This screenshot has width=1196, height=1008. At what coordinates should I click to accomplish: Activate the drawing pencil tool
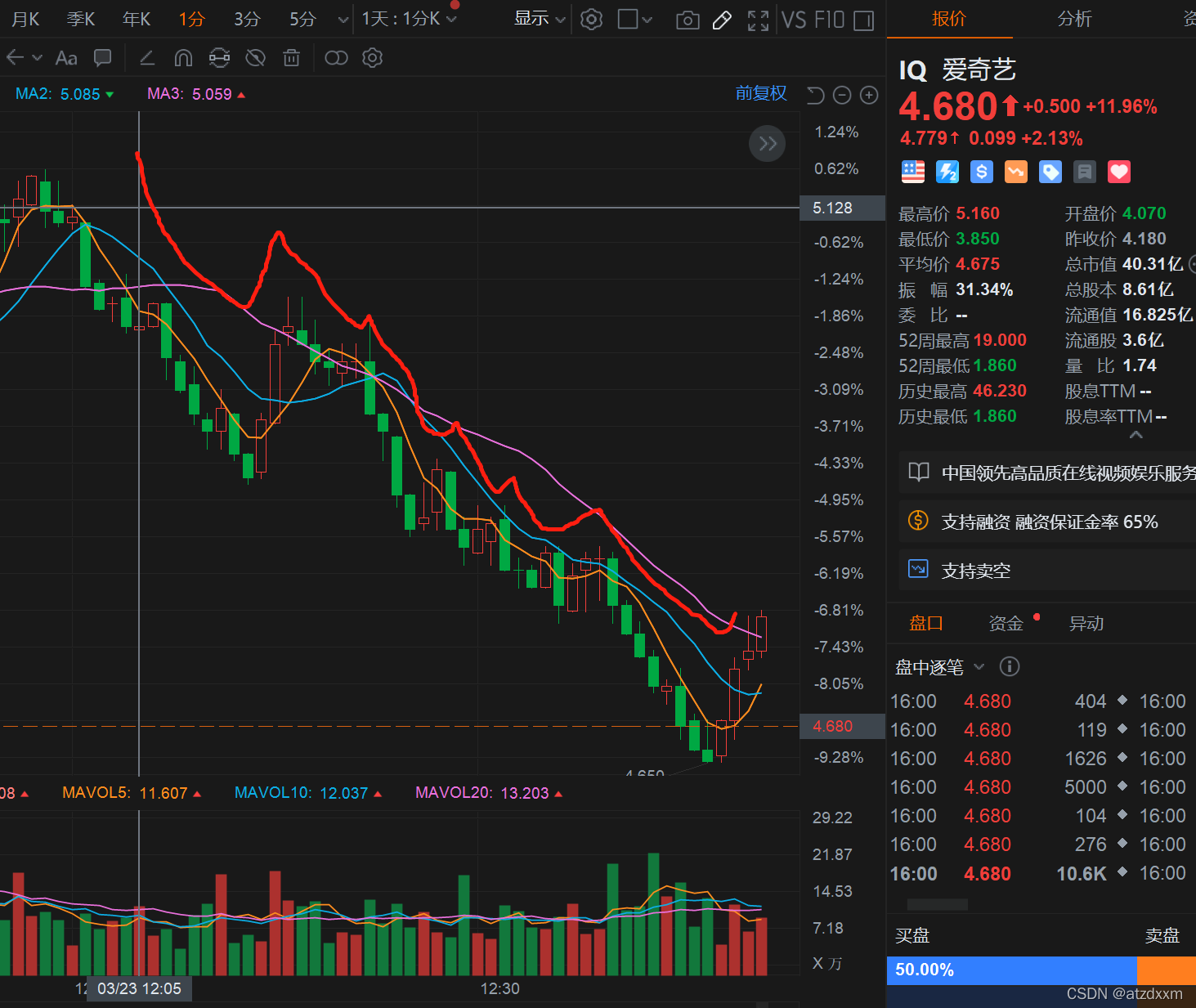point(722,20)
